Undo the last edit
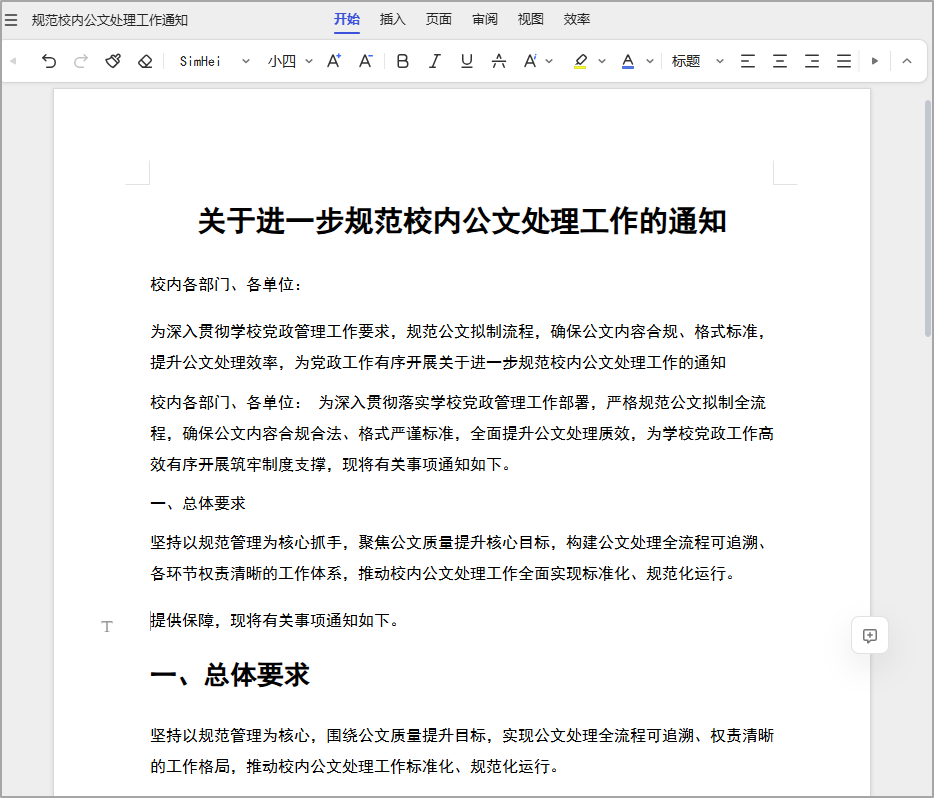934x798 pixels. pyautogui.click(x=48, y=61)
